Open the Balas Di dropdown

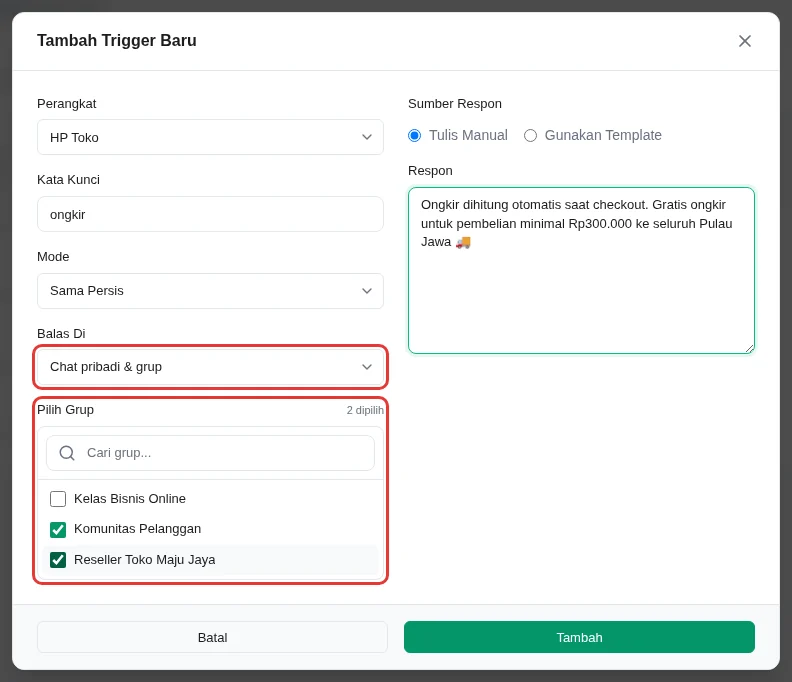point(210,367)
